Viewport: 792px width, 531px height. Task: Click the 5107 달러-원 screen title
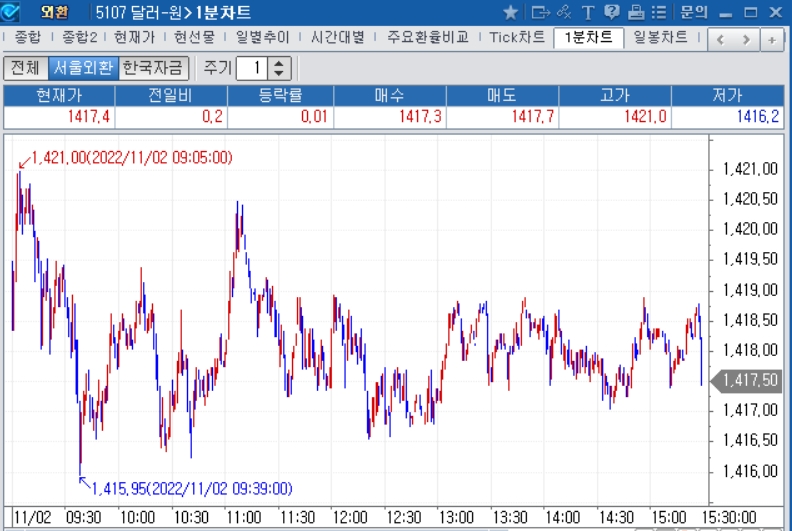point(173,12)
